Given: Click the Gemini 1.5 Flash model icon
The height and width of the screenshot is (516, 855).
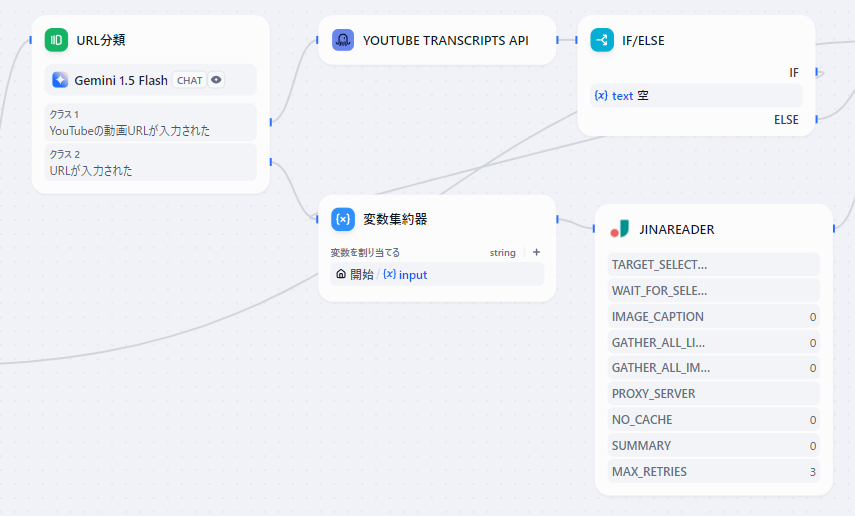Looking at the screenshot, I should pos(60,80).
